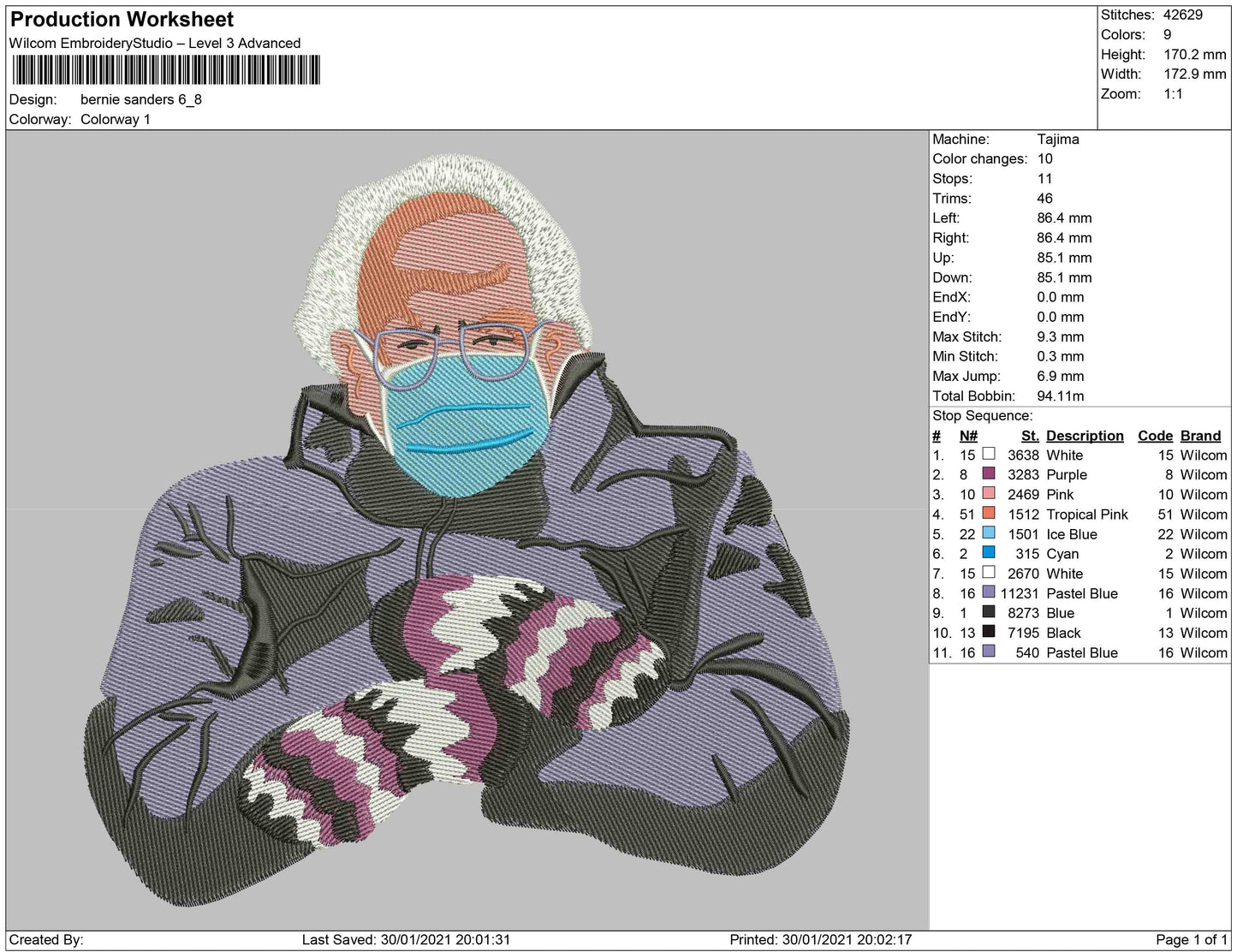Click the "Production Worksheet" title
The height and width of the screenshot is (952, 1237).
pos(122,19)
